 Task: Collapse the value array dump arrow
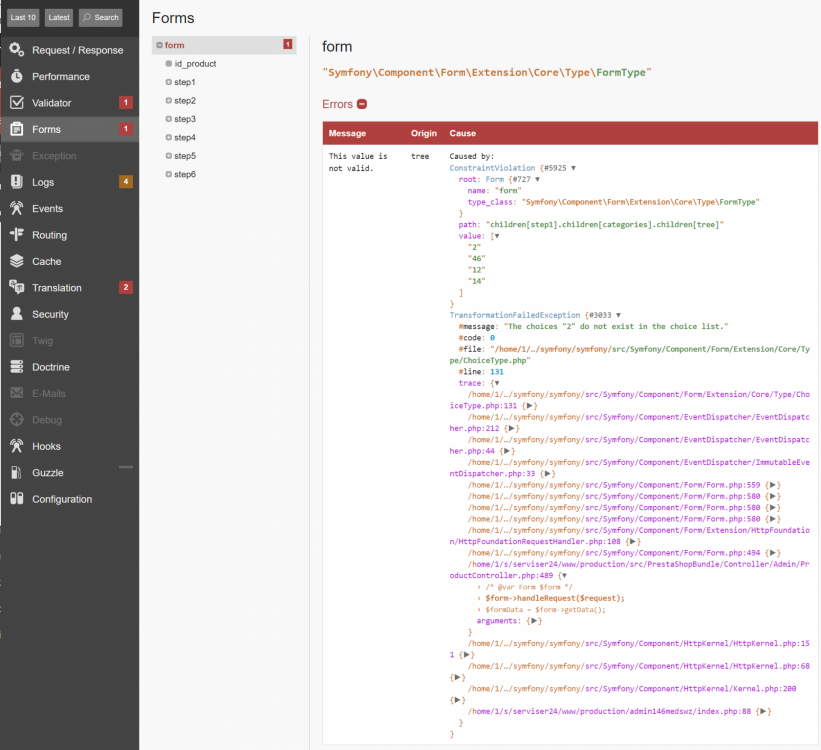tap(497, 236)
